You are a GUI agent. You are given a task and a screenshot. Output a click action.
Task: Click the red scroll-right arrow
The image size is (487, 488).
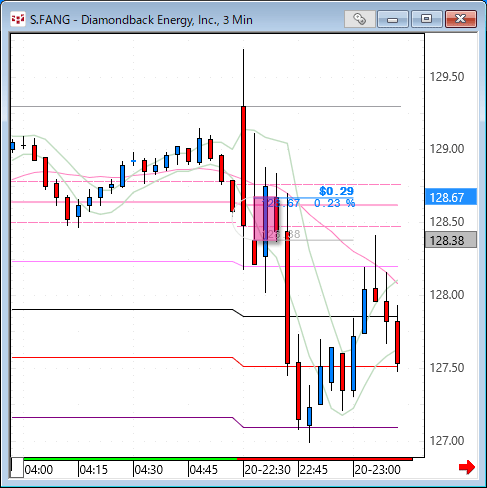point(467,467)
